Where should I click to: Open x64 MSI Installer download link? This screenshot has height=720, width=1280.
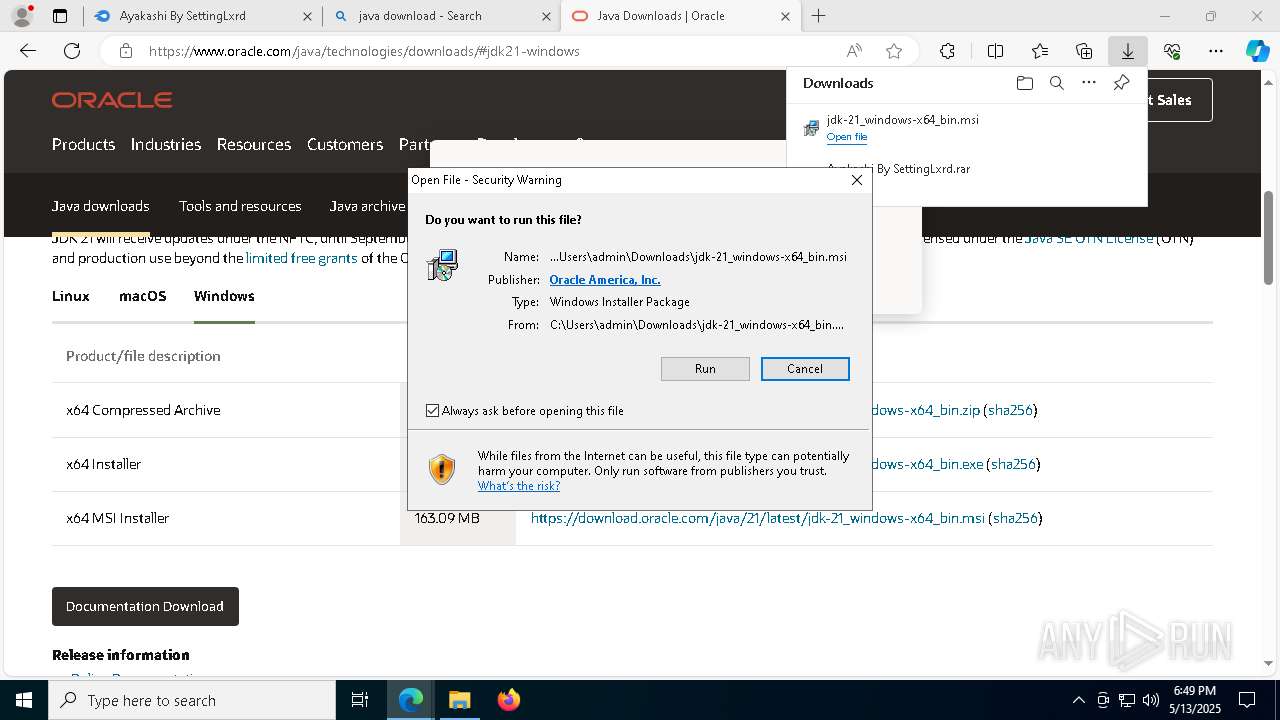[758, 518]
